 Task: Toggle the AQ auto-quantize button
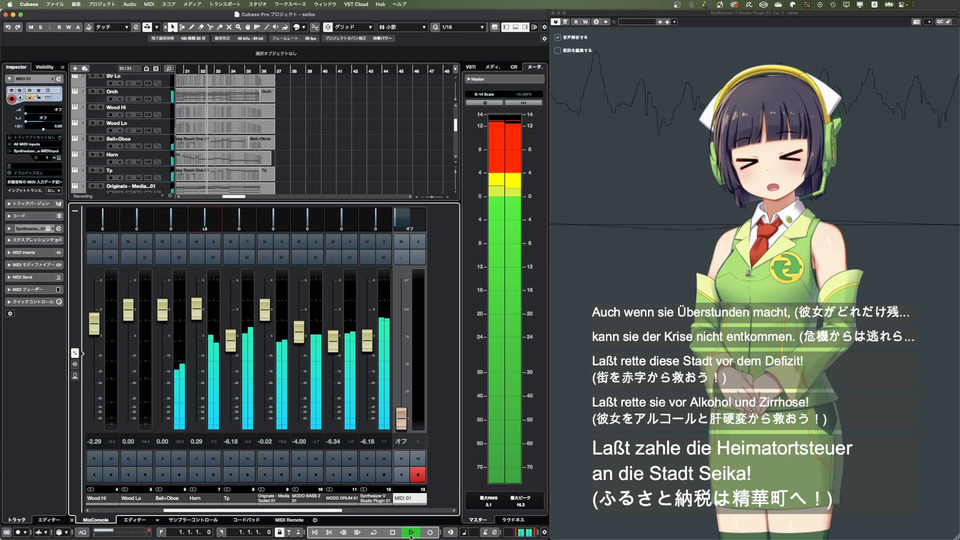point(83,533)
